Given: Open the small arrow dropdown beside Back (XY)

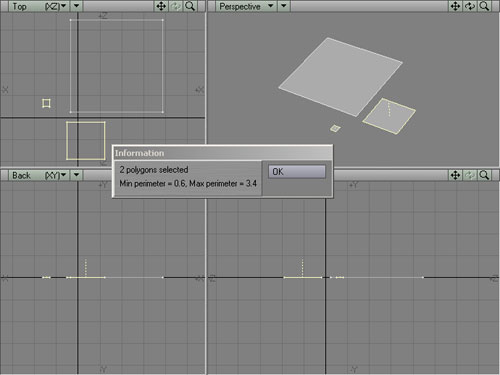Looking at the screenshot, I should pos(77,175).
